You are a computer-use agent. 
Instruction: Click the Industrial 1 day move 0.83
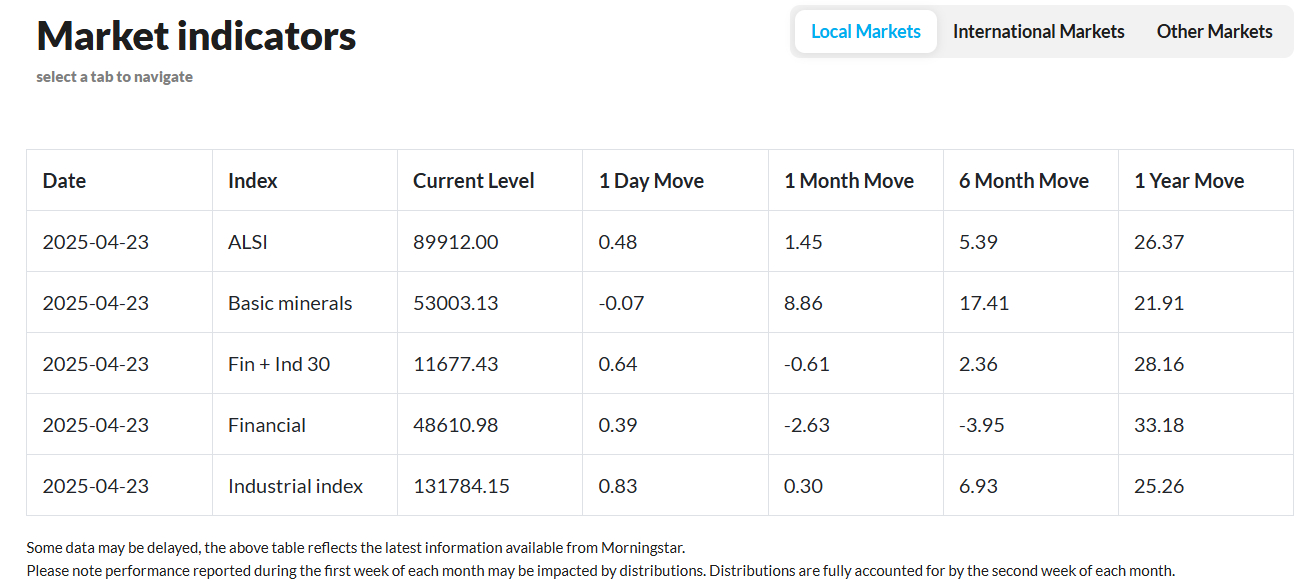click(618, 486)
